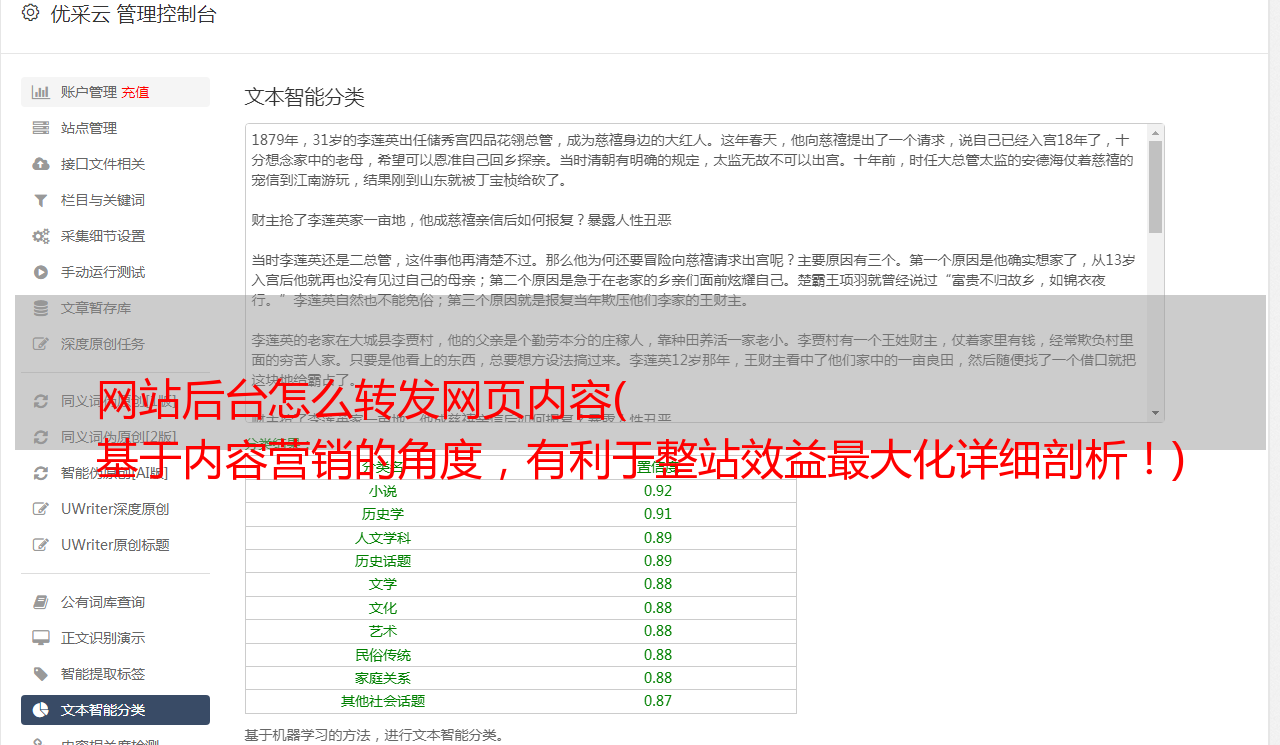1280x745 pixels.
Task: Click the 充值 link in the sidebar
Action: coord(135,92)
